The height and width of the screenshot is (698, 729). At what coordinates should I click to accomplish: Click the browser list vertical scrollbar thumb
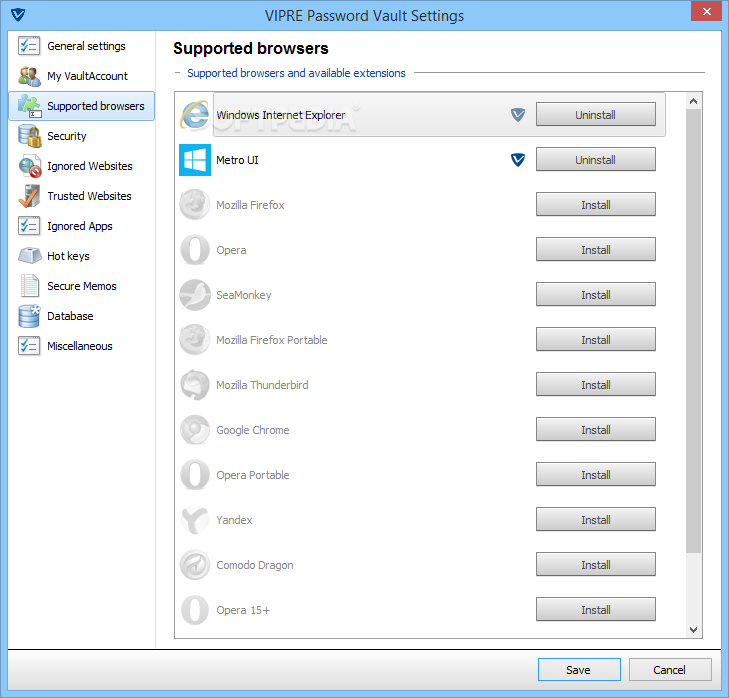tap(693, 331)
